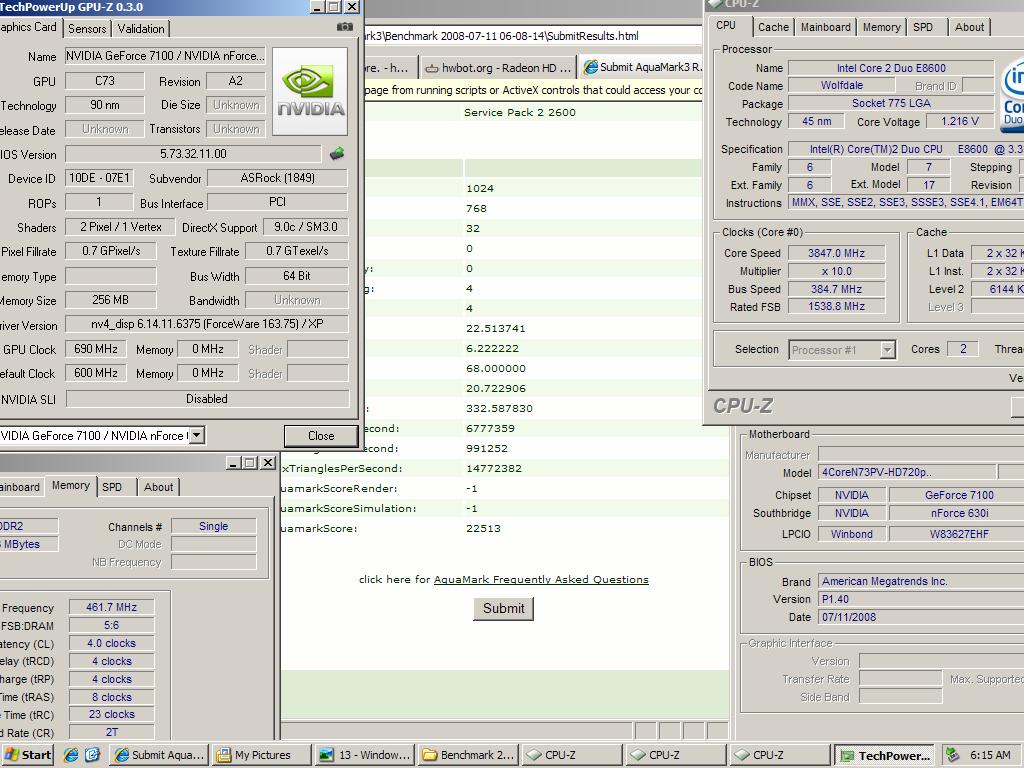Click the system clock 6:15 AM
The width and height of the screenshot is (1024, 768).
click(x=989, y=755)
